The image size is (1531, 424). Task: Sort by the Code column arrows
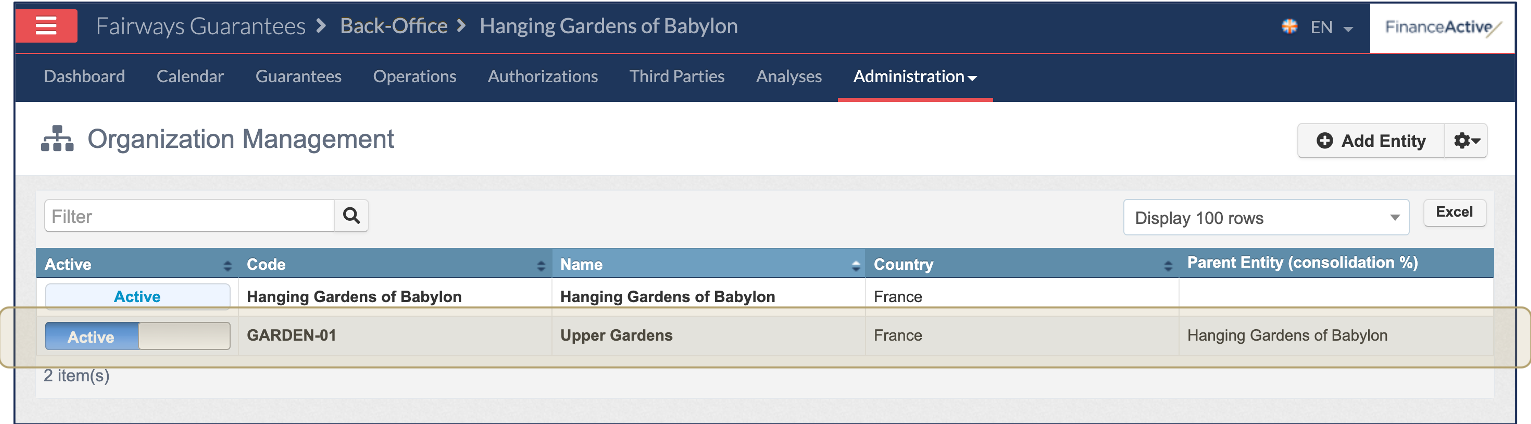541,265
